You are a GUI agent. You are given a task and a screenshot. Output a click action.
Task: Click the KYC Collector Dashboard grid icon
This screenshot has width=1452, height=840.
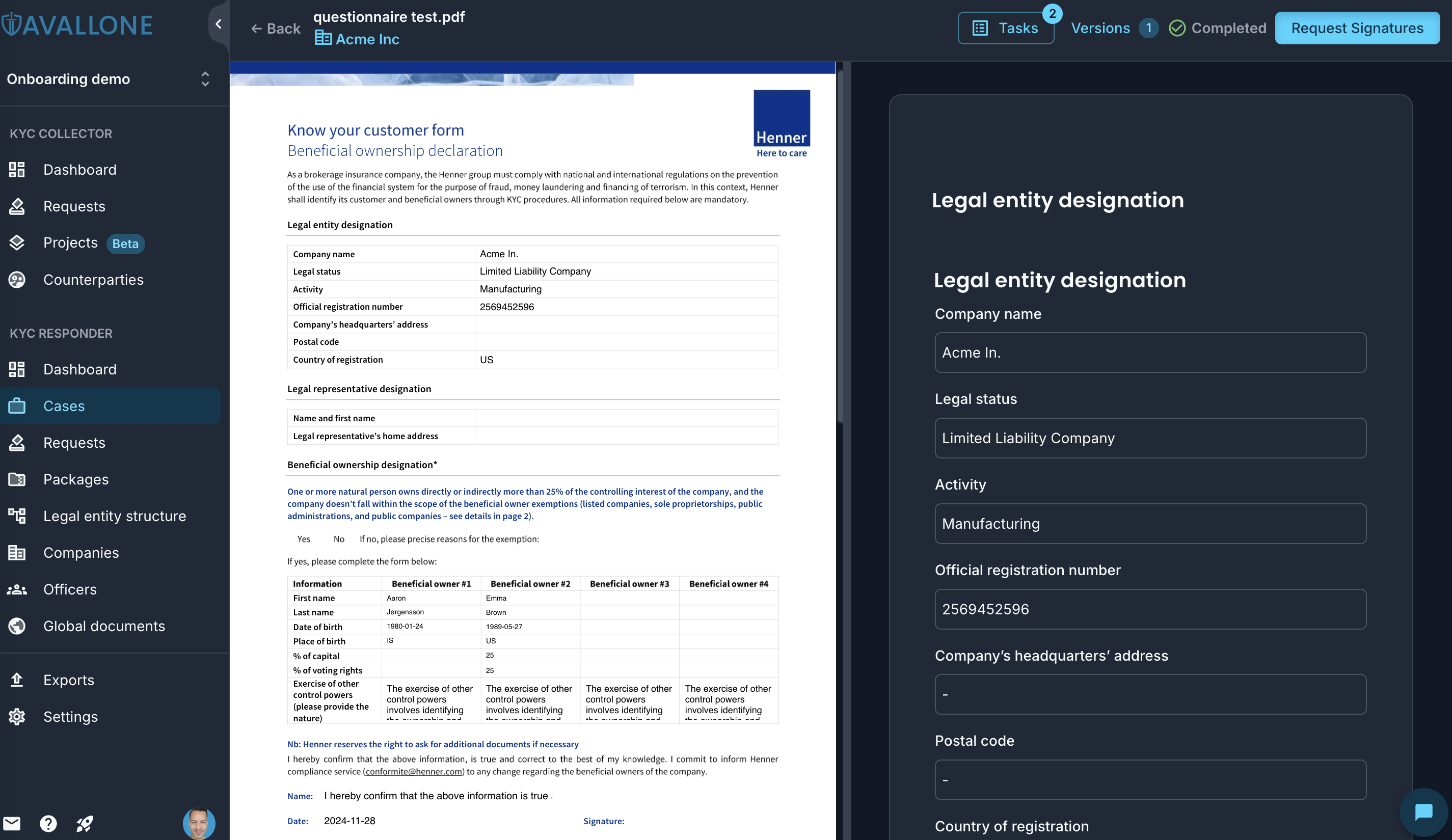point(17,170)
